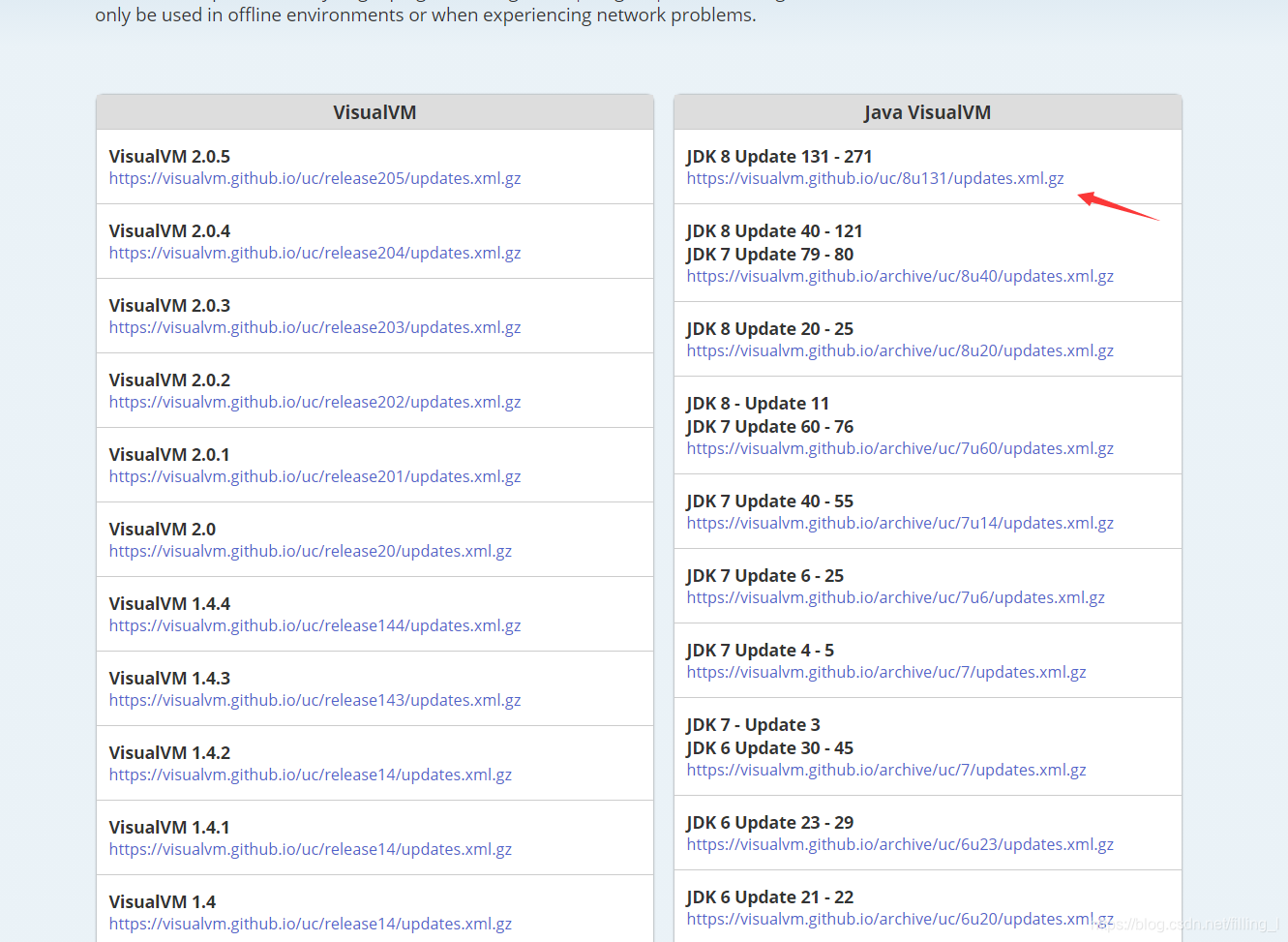Click the JDK 6 Update 30 - 45 heading
The width and height of the screenshot is (1288, 942).
click(770, 747)
